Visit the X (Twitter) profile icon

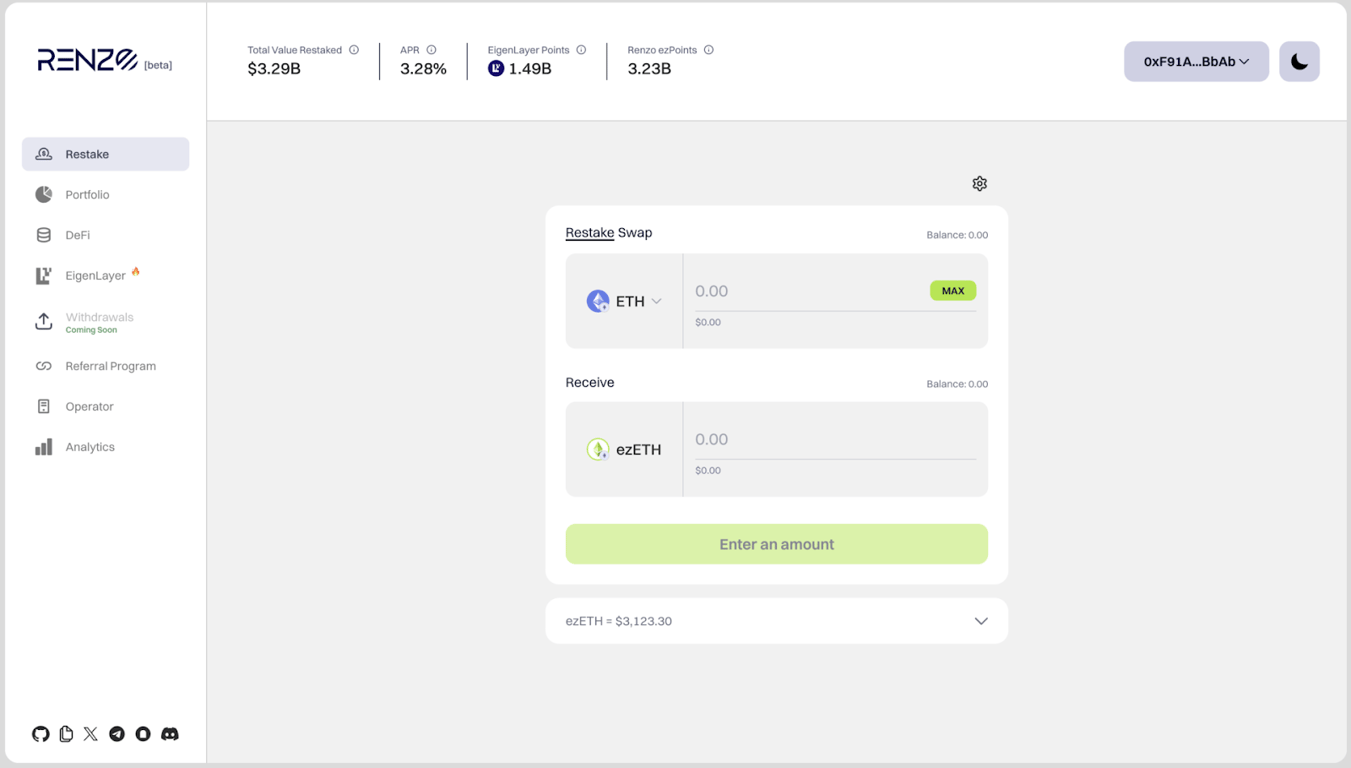[91, 734]
